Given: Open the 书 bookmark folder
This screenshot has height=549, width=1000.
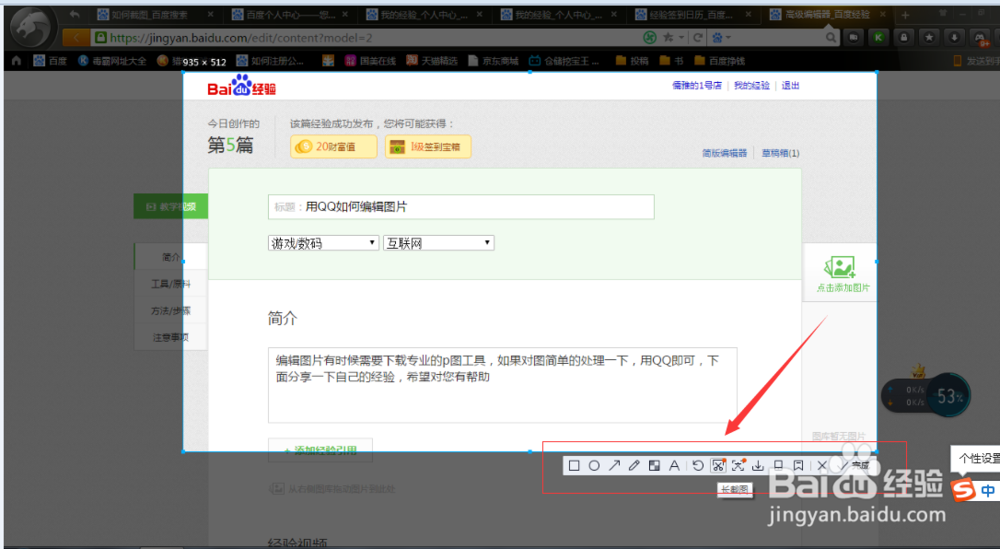Looking at the screenshot, I should (x=672, y=61).
